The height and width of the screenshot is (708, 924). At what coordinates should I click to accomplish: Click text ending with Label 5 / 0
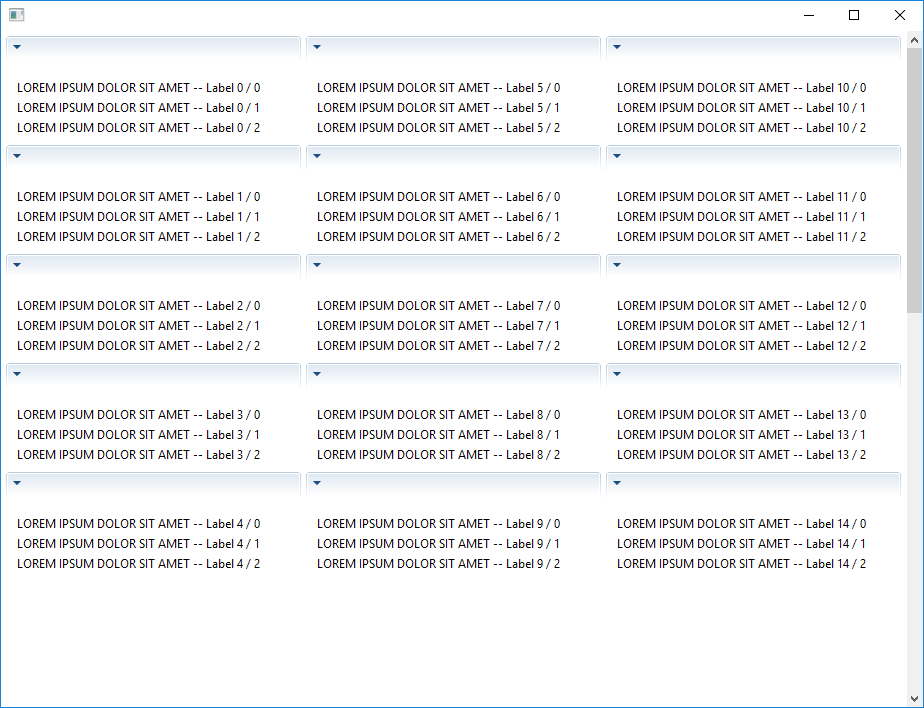point(438,88)
